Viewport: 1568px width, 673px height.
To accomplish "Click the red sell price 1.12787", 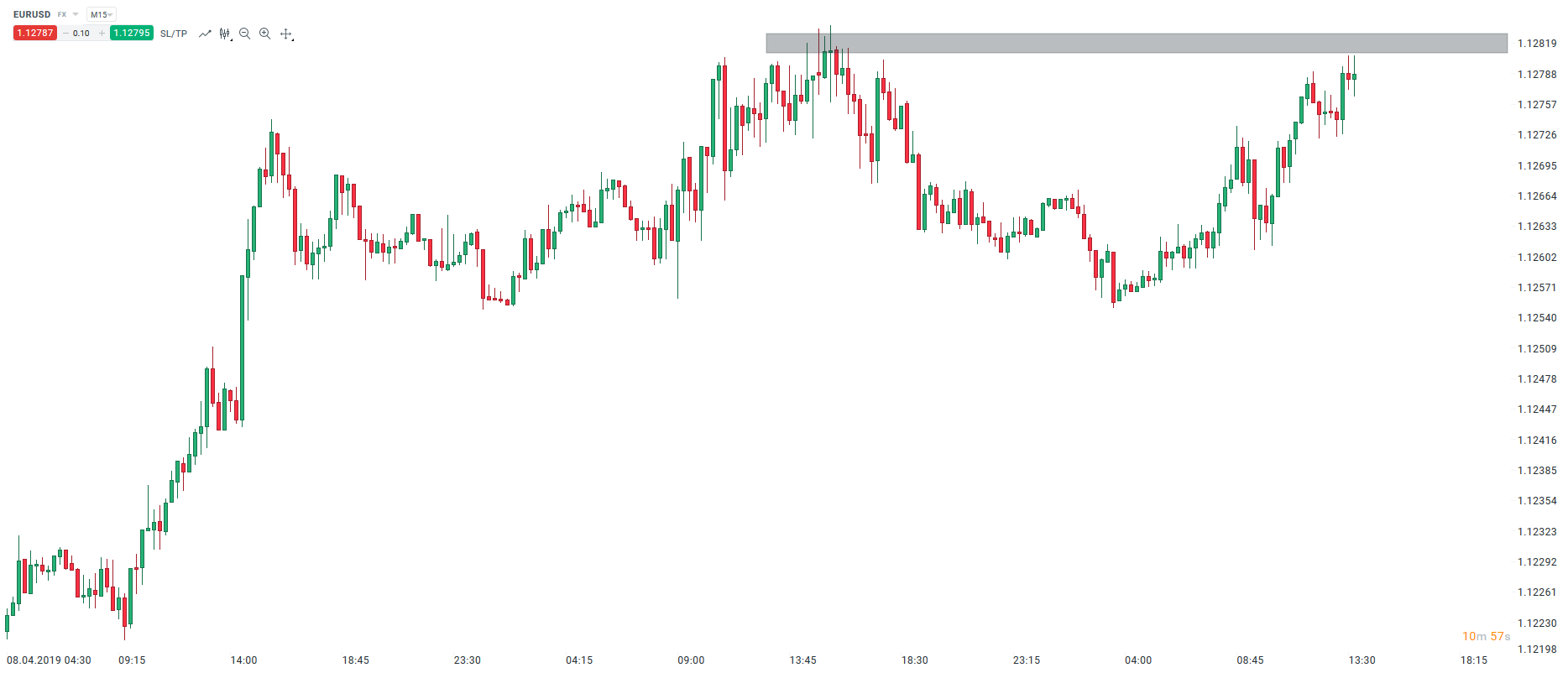I will point(35,34).
